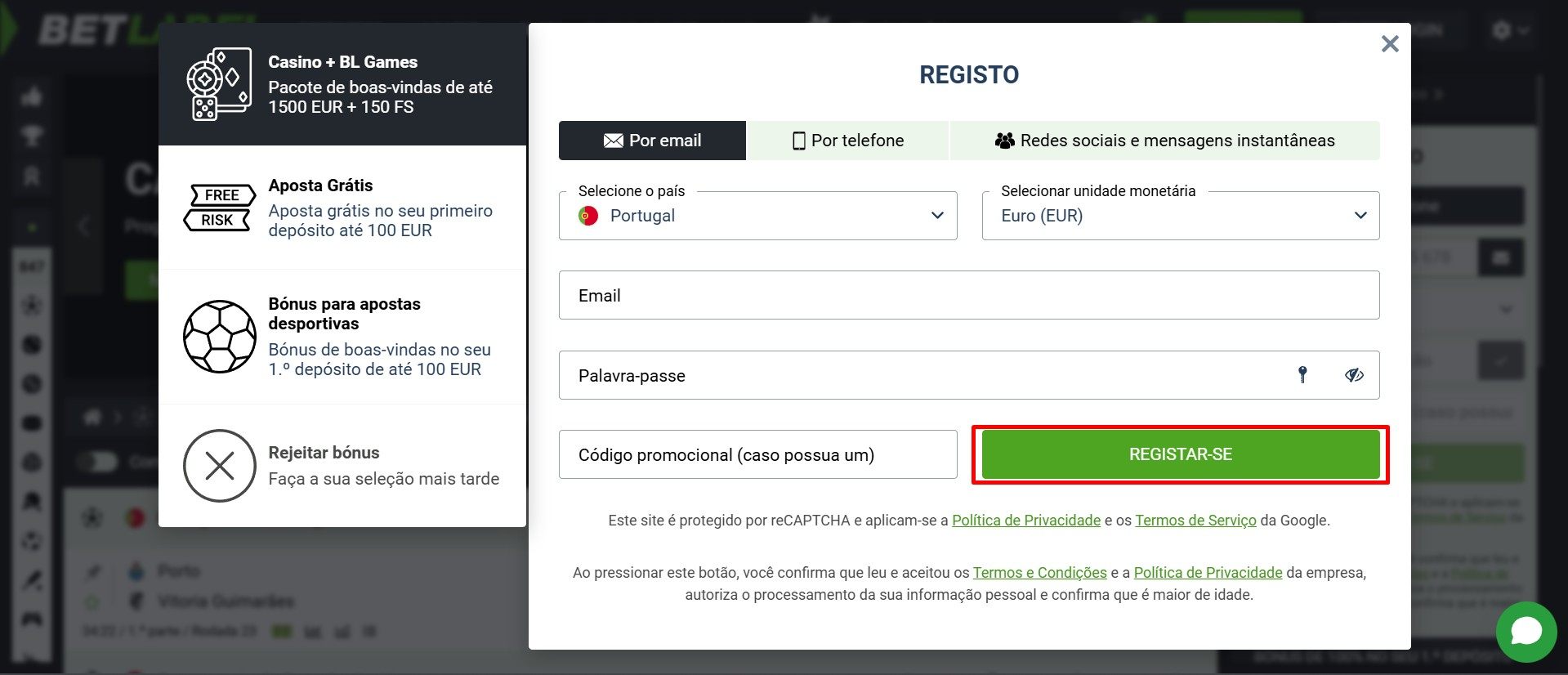Click the Palavra-passe password field

tap(915, 375)
